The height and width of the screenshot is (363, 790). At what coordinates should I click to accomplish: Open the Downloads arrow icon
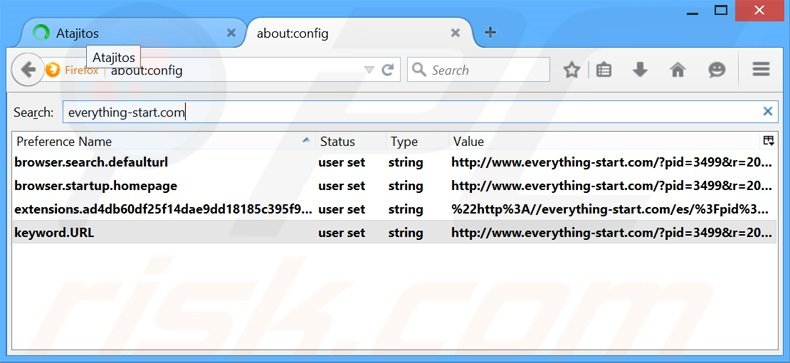(640, 70)
